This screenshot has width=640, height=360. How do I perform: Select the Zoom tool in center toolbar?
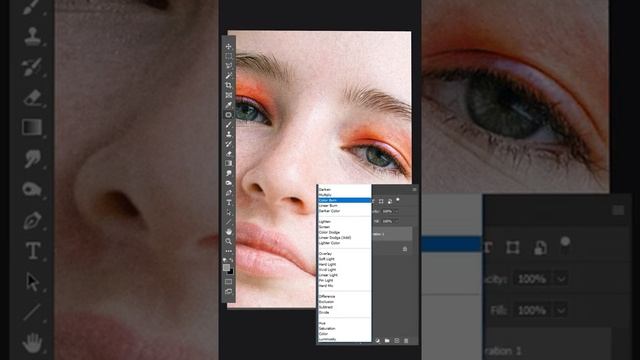229,241
